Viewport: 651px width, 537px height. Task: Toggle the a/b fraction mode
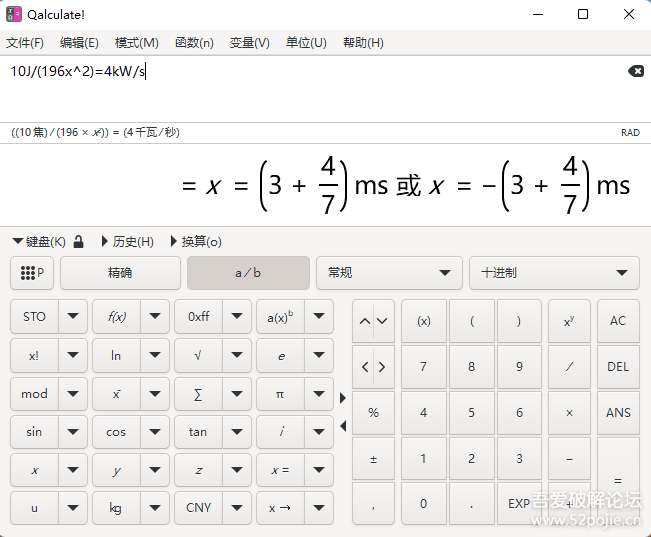pyautogui.click(x=248, y=273)
